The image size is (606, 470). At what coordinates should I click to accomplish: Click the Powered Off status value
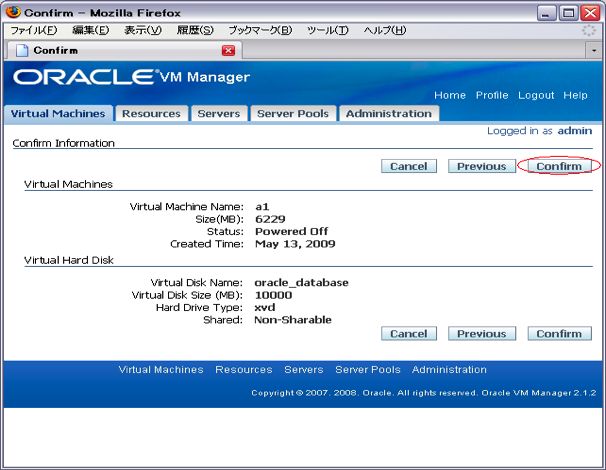(291, 232)
